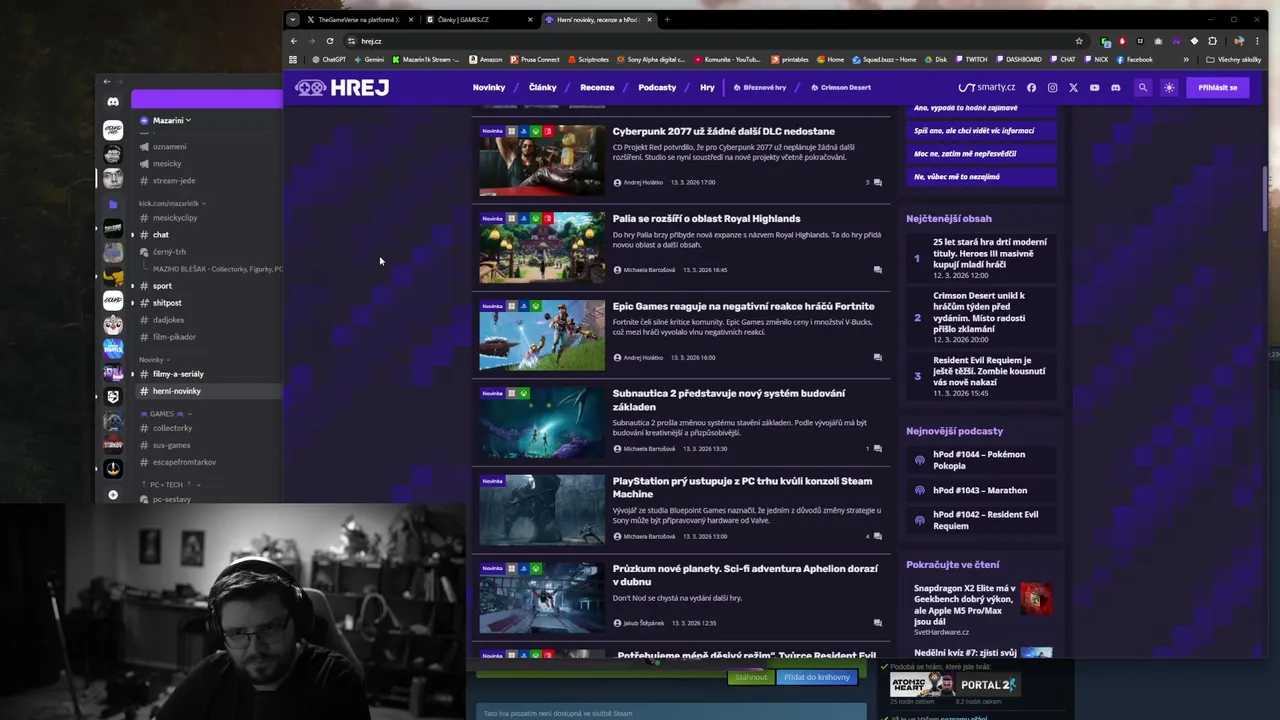The width and height of the screenshot is (1280, 720).
Task: Open Novinky in HREJ navigation
Action: pos(489,88)
